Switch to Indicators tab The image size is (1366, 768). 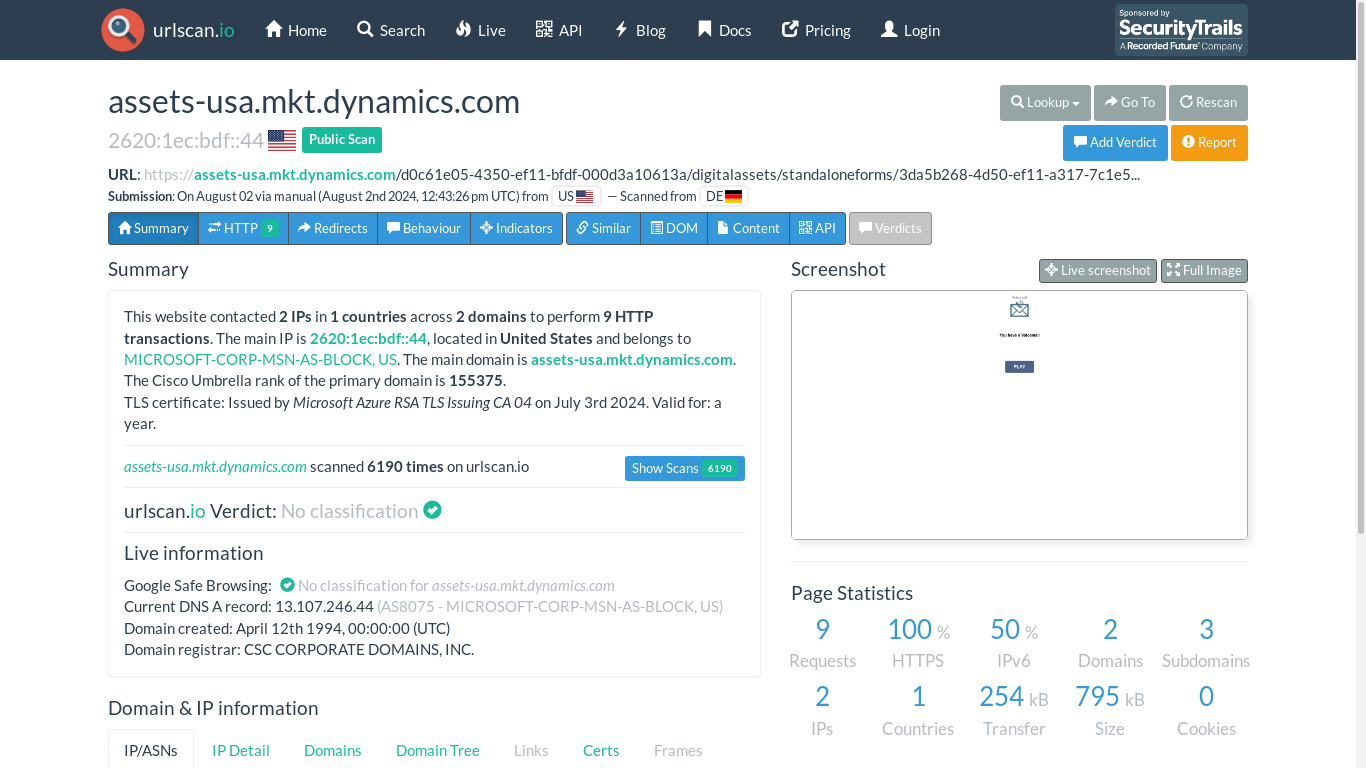pos(516,228)
